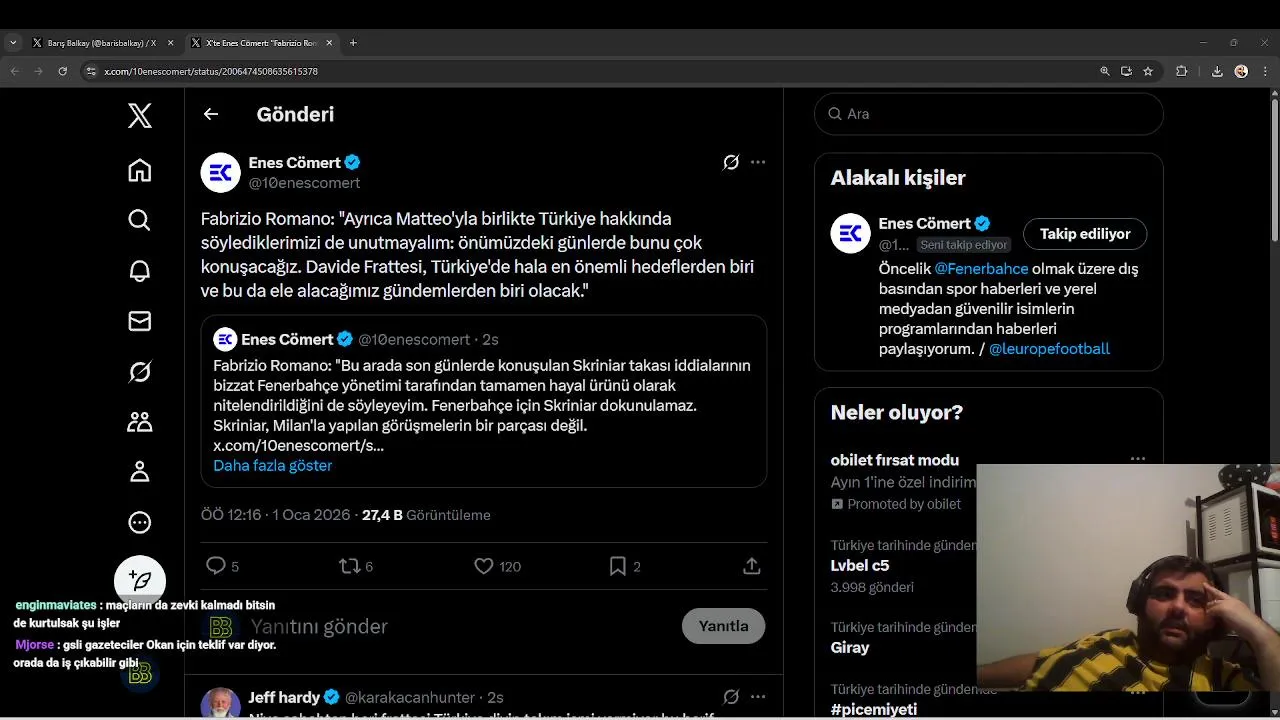Open the Grok icon in the sidebar
Viewport: 1280px width, 720px height.
coord(140,372)
